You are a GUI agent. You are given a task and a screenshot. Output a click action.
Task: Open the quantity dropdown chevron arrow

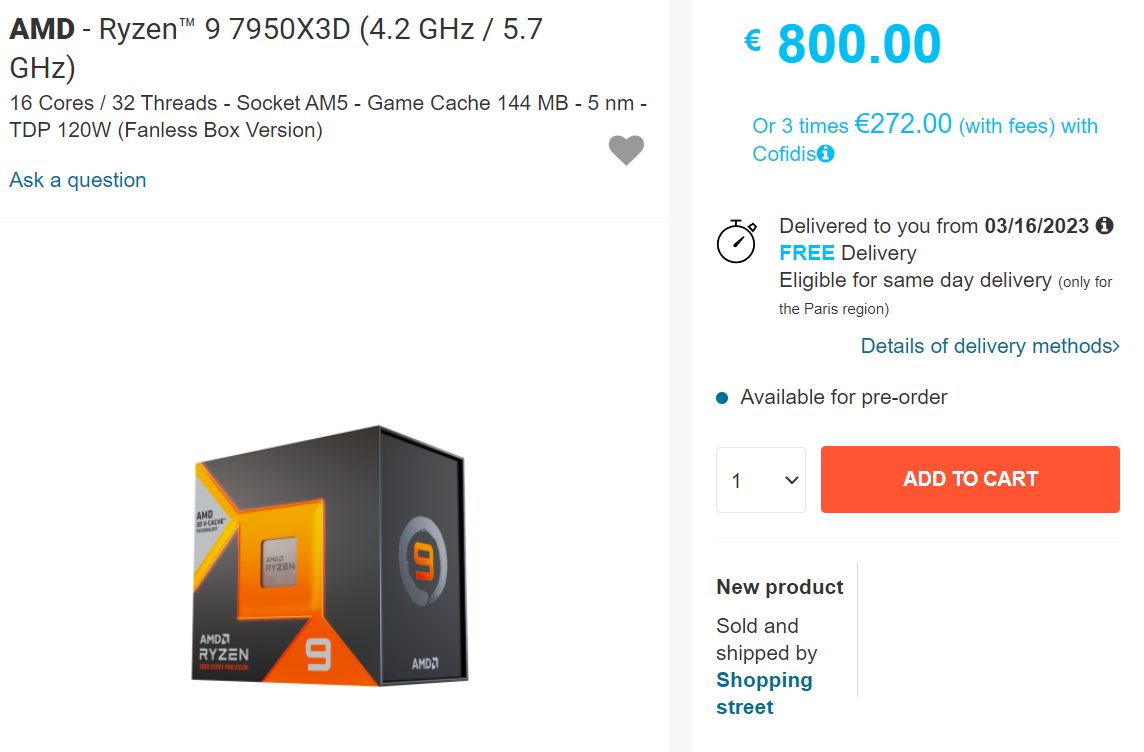pos(790,479)
